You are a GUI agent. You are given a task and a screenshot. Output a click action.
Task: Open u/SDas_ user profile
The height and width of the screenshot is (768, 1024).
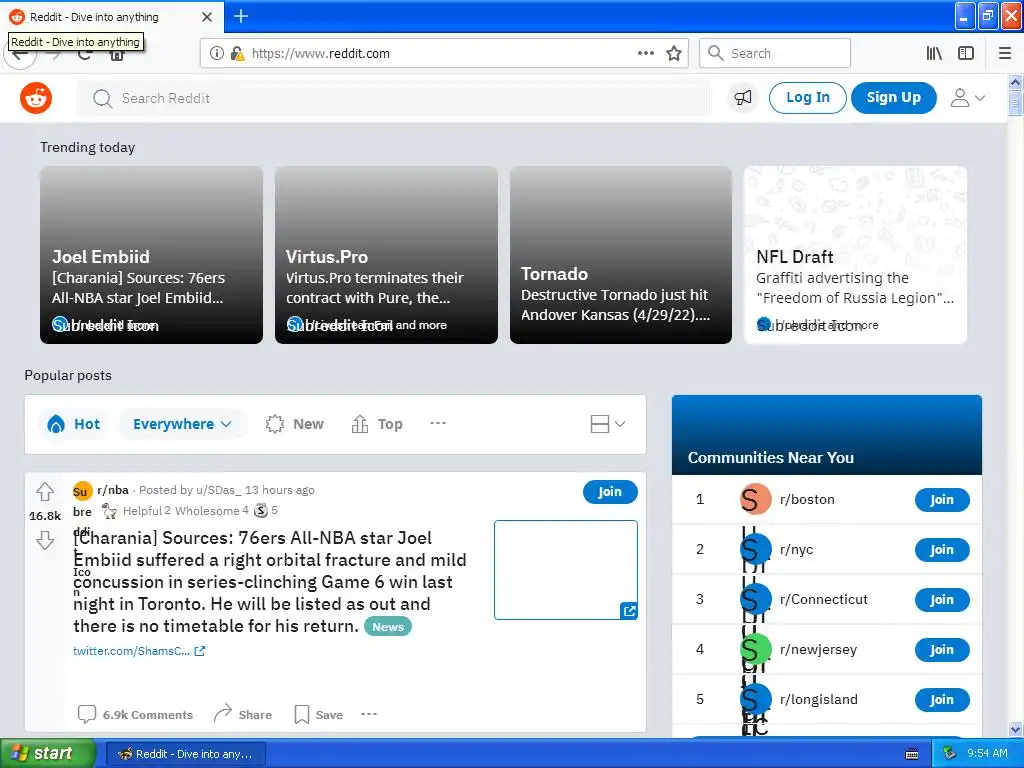(218, 490)
